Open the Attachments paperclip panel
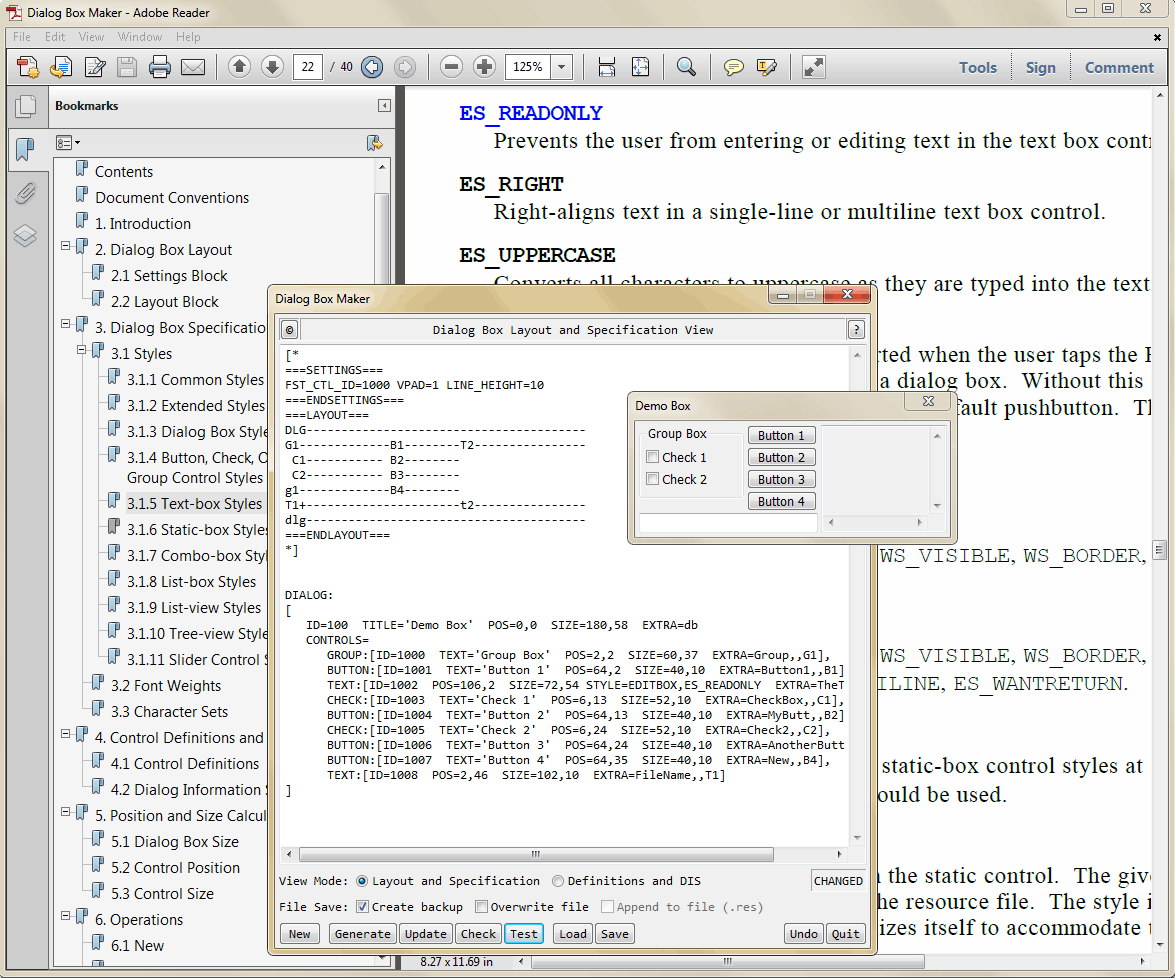 tap(25, 193)
